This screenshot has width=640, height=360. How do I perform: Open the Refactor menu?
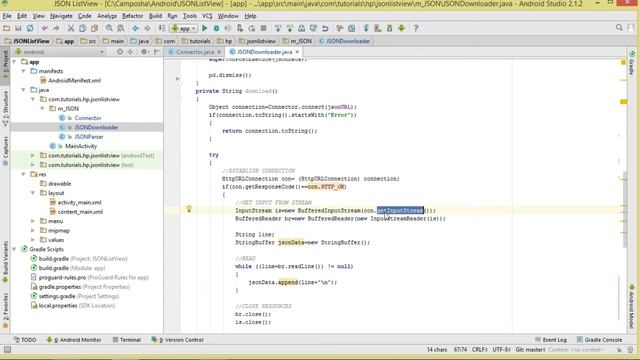133,16
